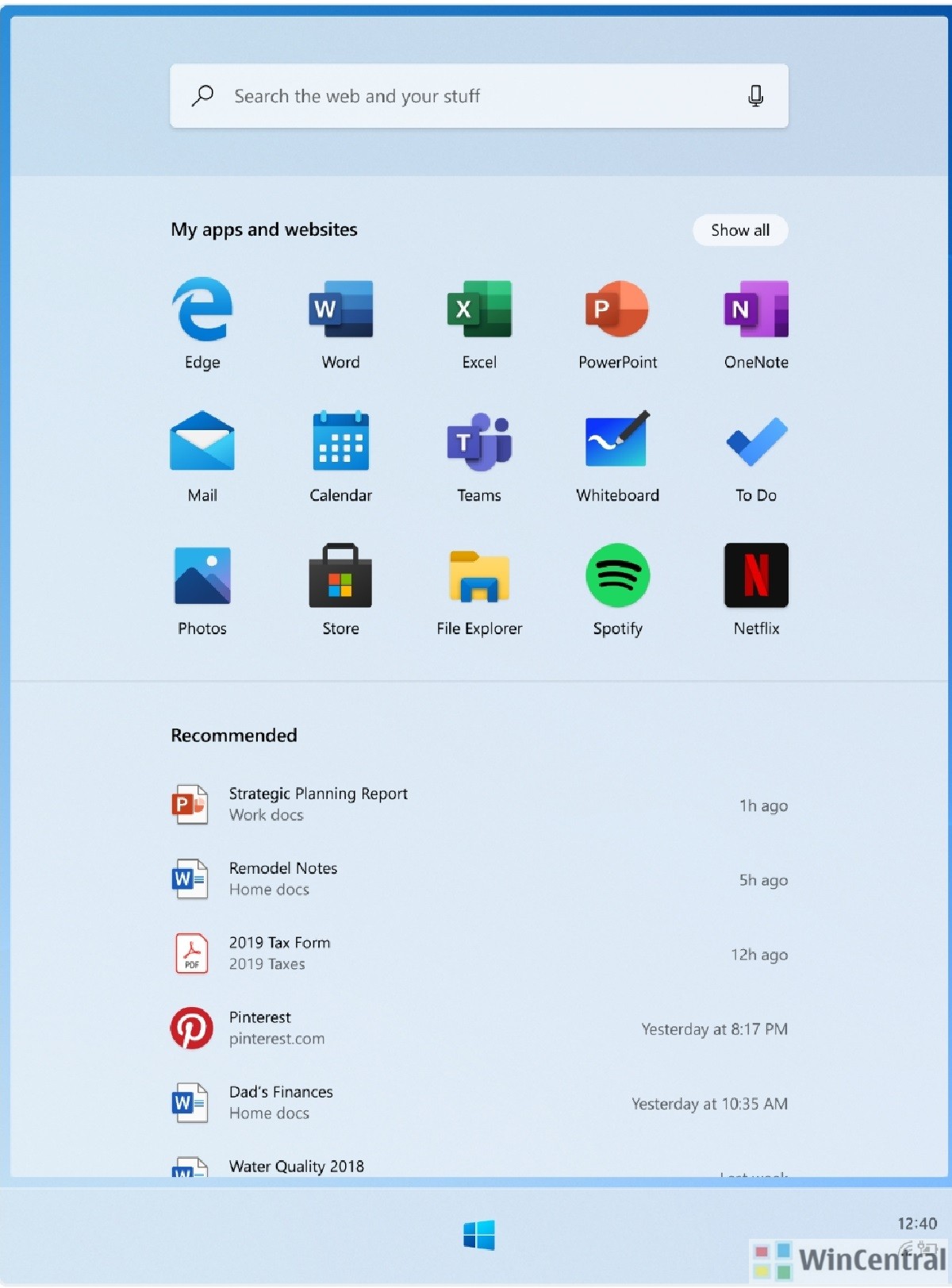
Task: Click the "My apps and websites" heading
Action: pos(264,230)
